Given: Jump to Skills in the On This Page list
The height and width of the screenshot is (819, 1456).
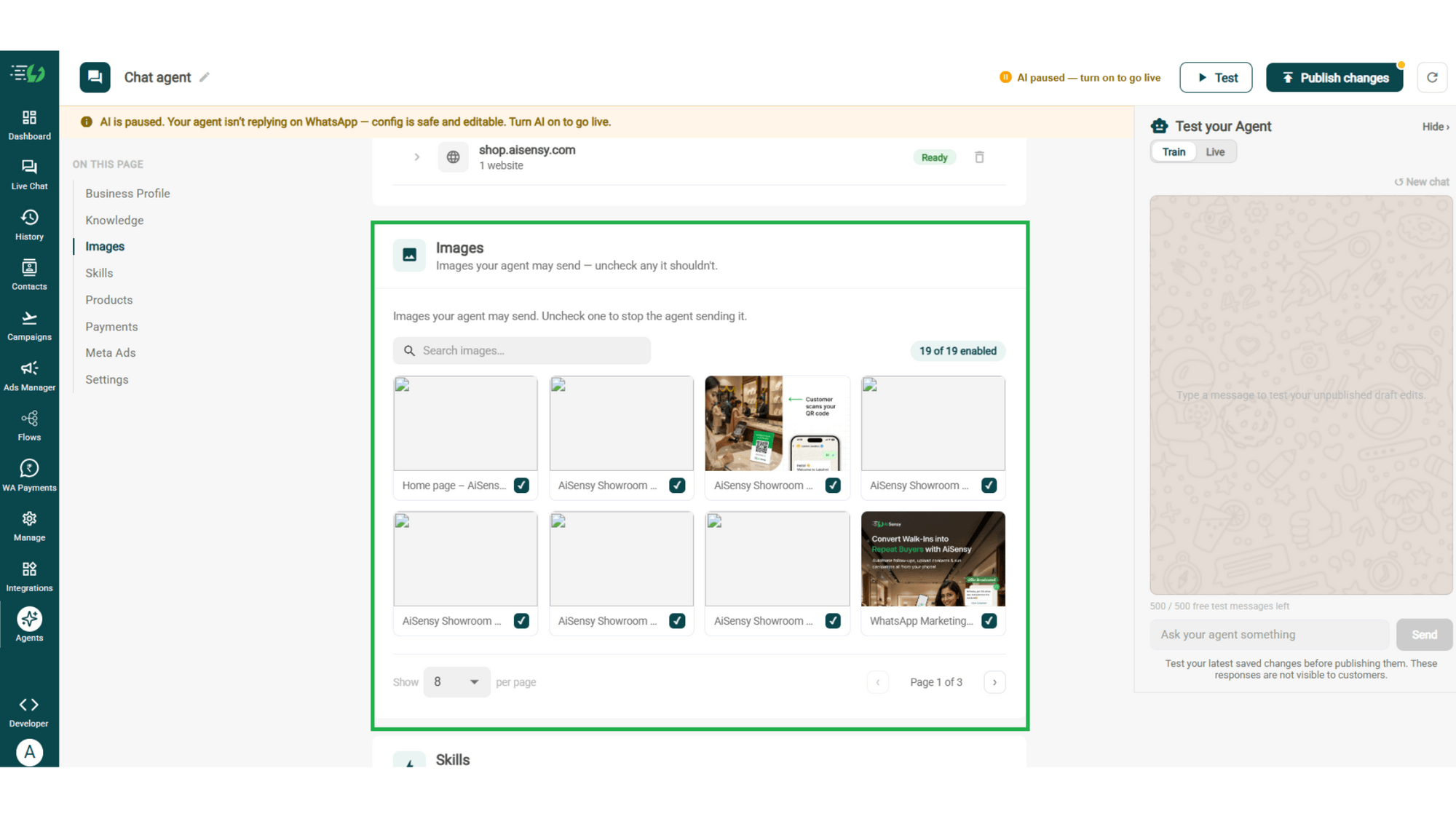Looking at the screenshot, I should [x=99, y=274].
